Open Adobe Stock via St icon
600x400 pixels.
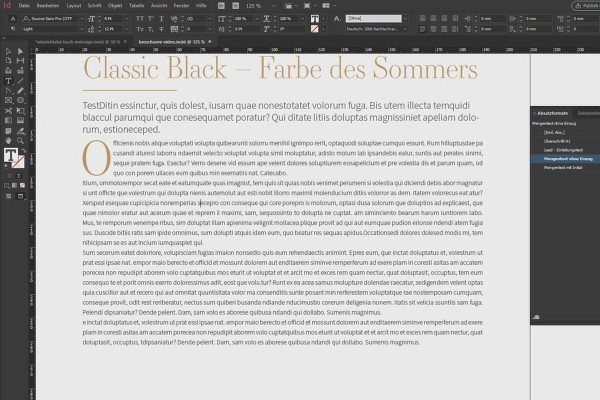tap(236, 6)
